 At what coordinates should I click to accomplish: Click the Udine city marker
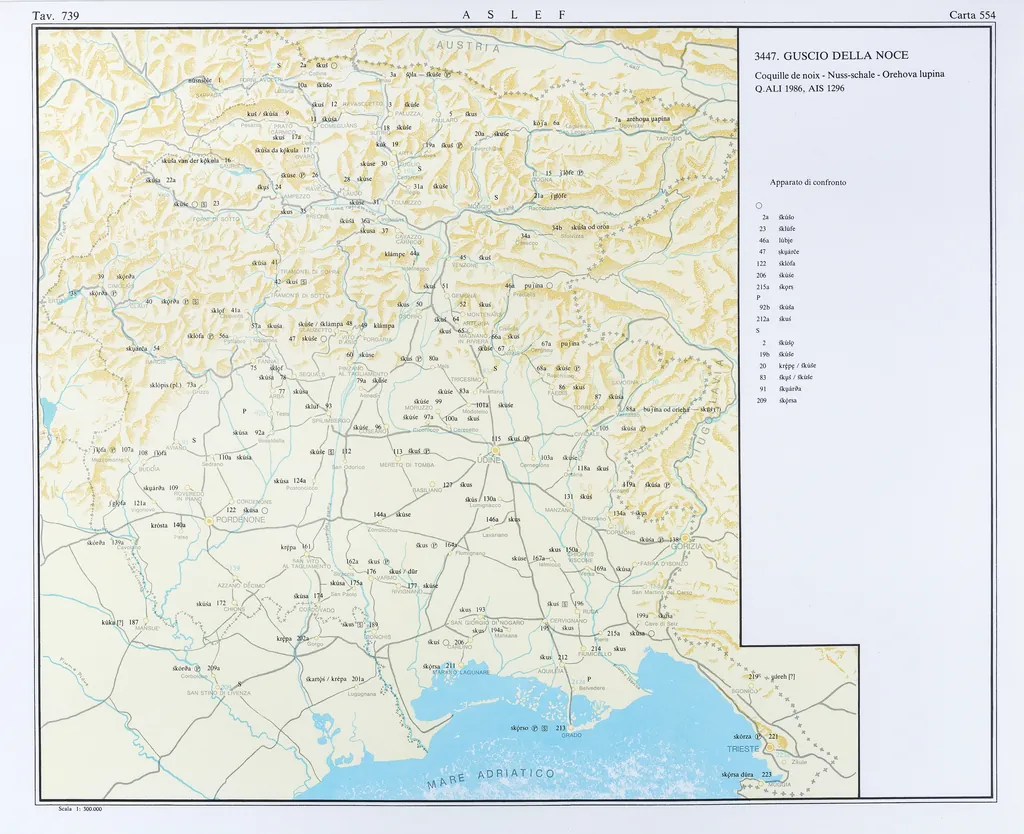coord(494,450)
